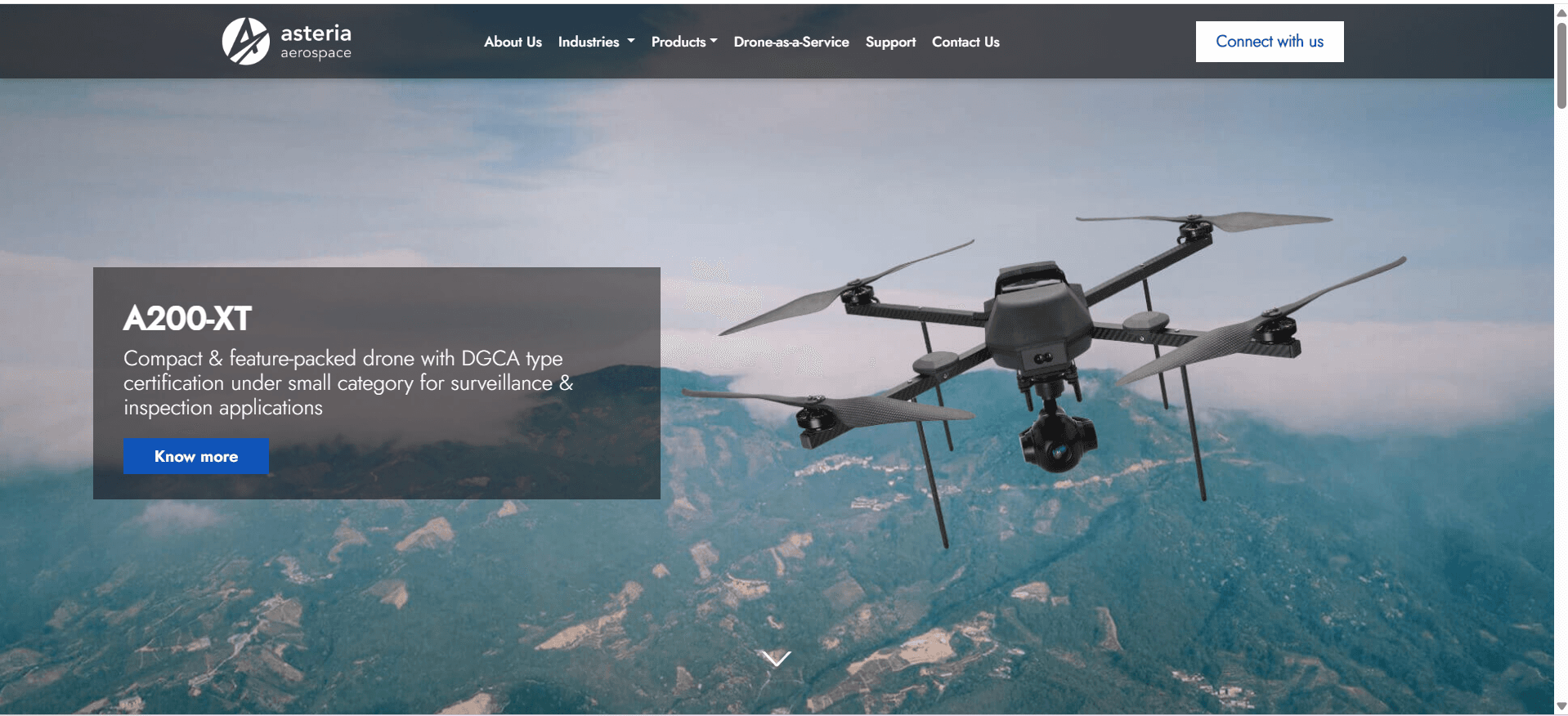Navigate to Contact Us
This screenshot has height=716, width=1568.
(965, 42)
